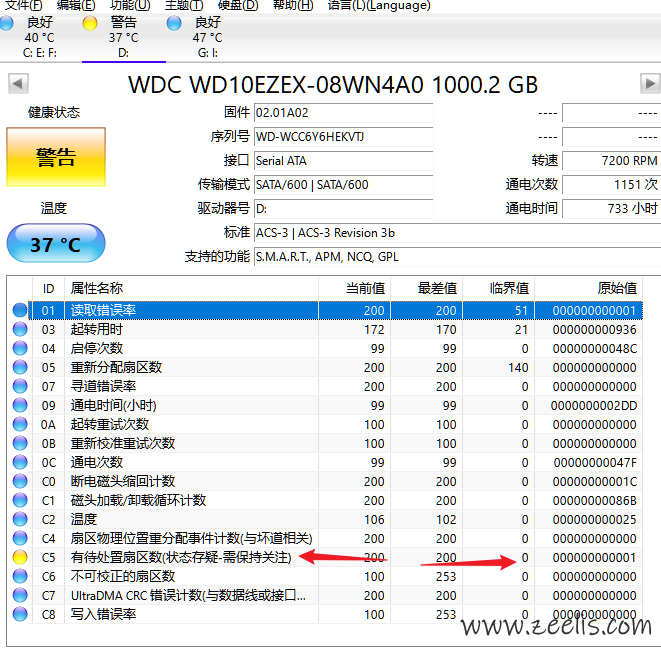Select the 读取错误率 attribute name

point(103,310)
